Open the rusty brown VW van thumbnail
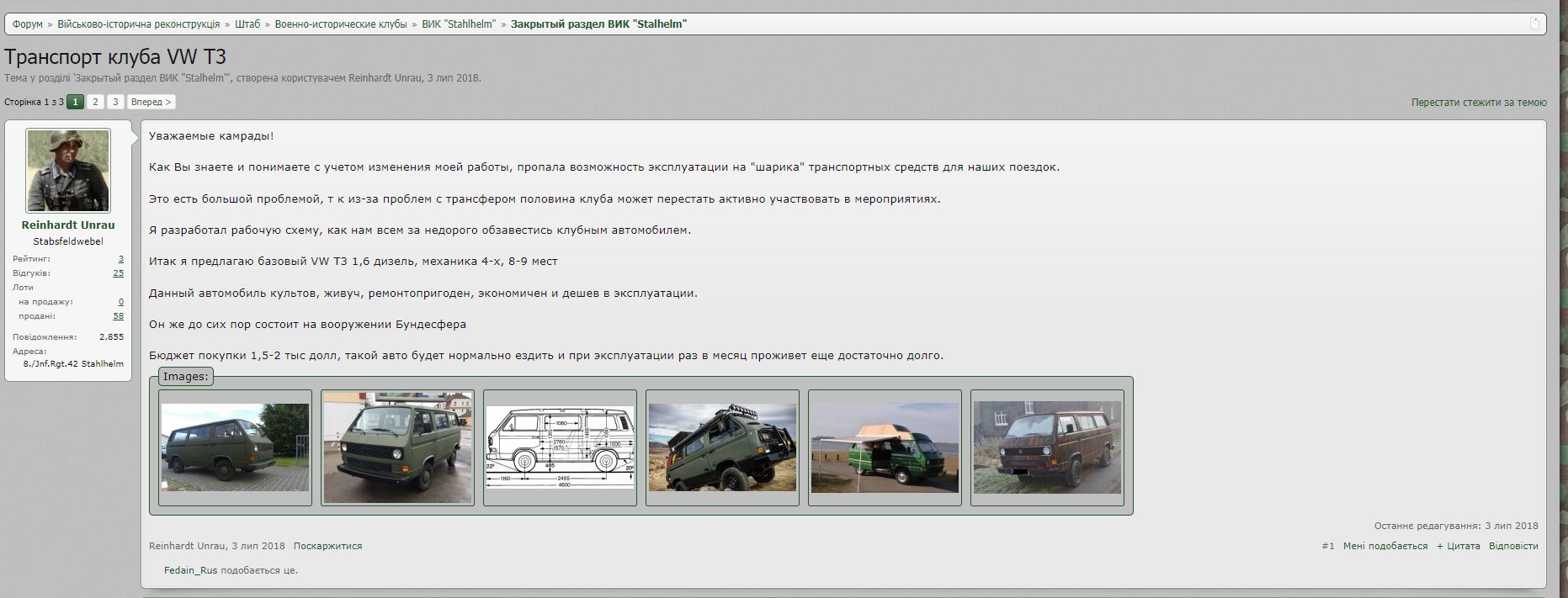Viewport: 1568px width, 598px height. click(x=1047, y=447)
